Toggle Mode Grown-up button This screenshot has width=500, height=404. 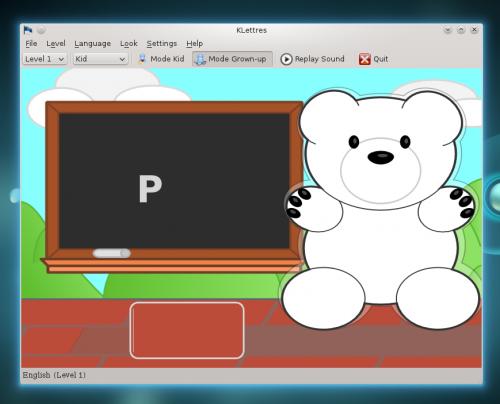[232, 59]
